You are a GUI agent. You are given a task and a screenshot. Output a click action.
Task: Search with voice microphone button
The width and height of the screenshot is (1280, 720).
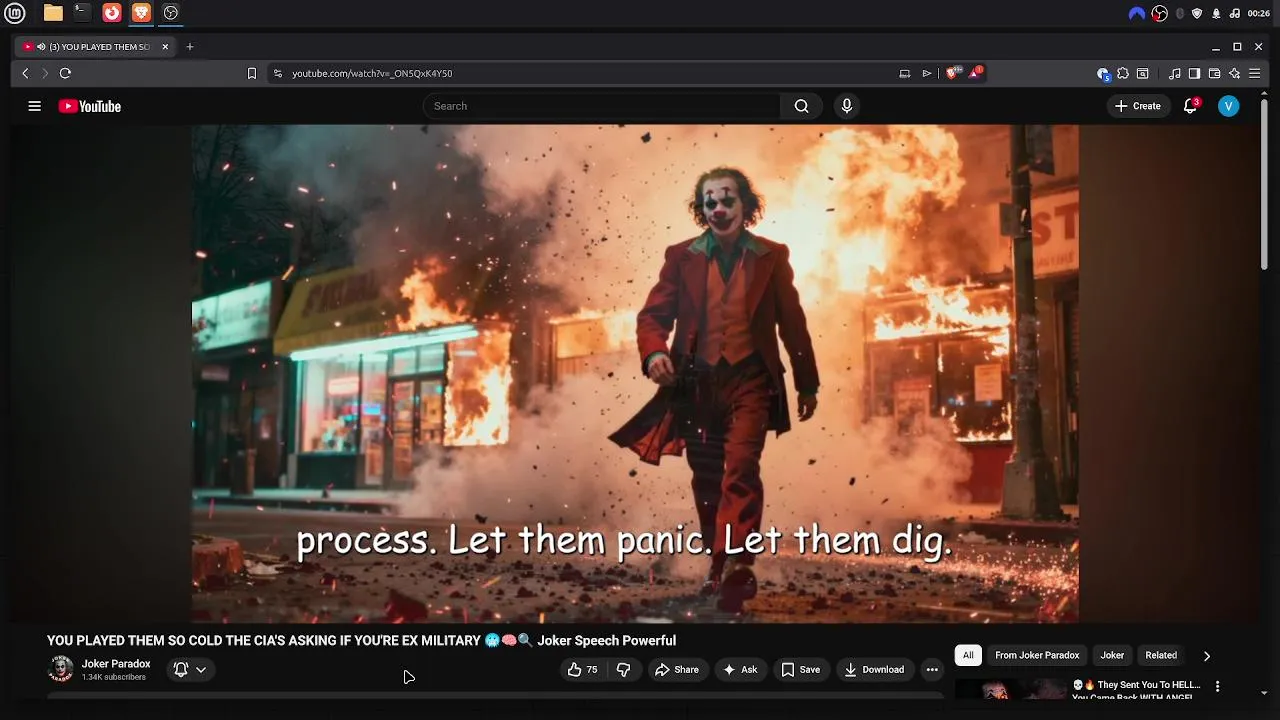pos(847,106)
